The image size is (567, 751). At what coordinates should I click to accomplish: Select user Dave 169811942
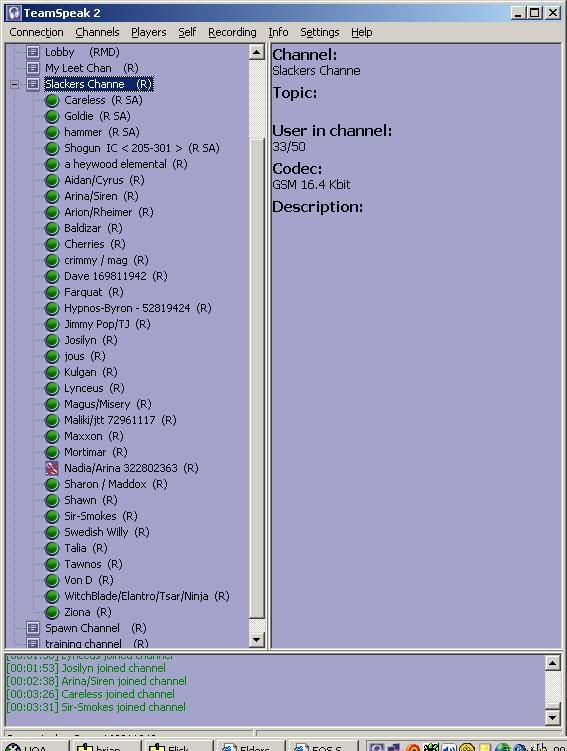point(115,276)
